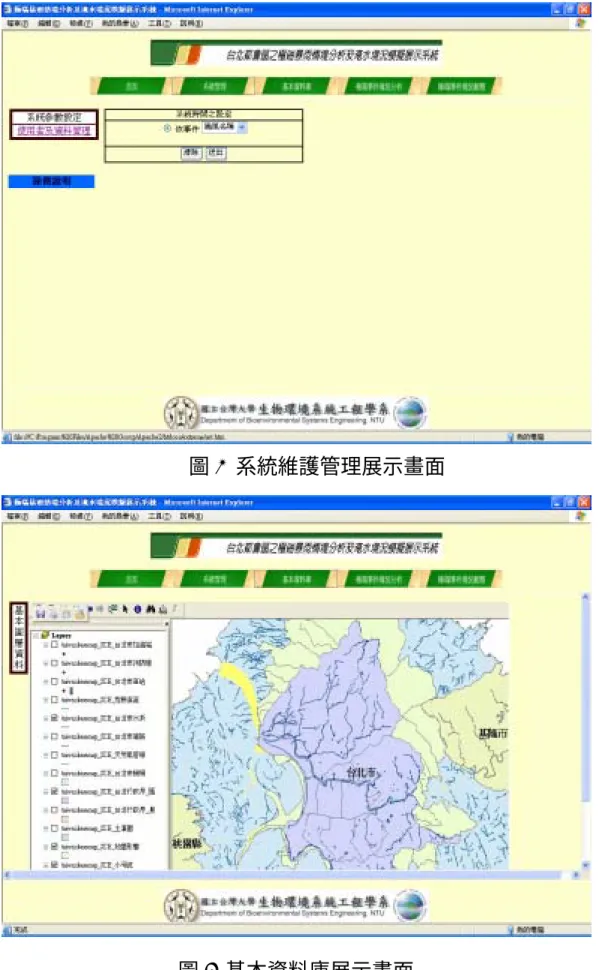
Task: Click the lower window scrollbar down arrow
Action: tap(585, 866)
